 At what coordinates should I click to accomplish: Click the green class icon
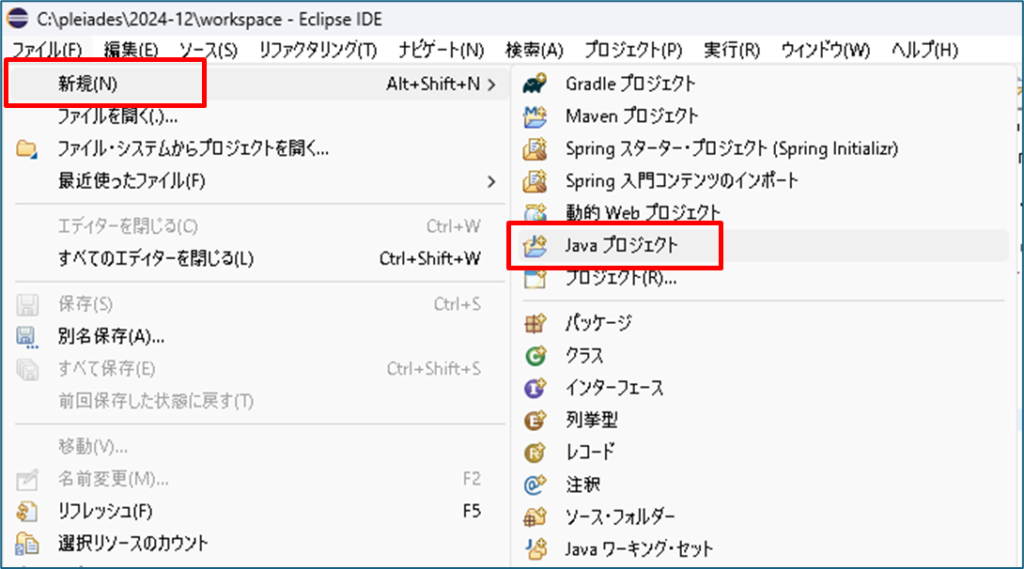click(x=537, y=355)
